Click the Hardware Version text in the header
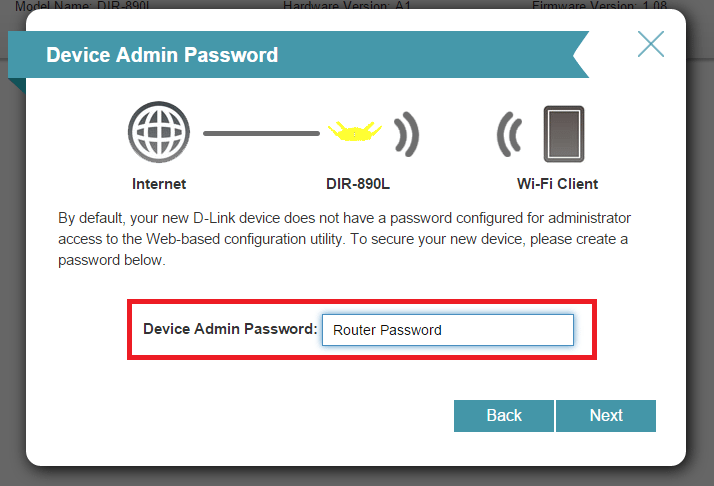 347,6
